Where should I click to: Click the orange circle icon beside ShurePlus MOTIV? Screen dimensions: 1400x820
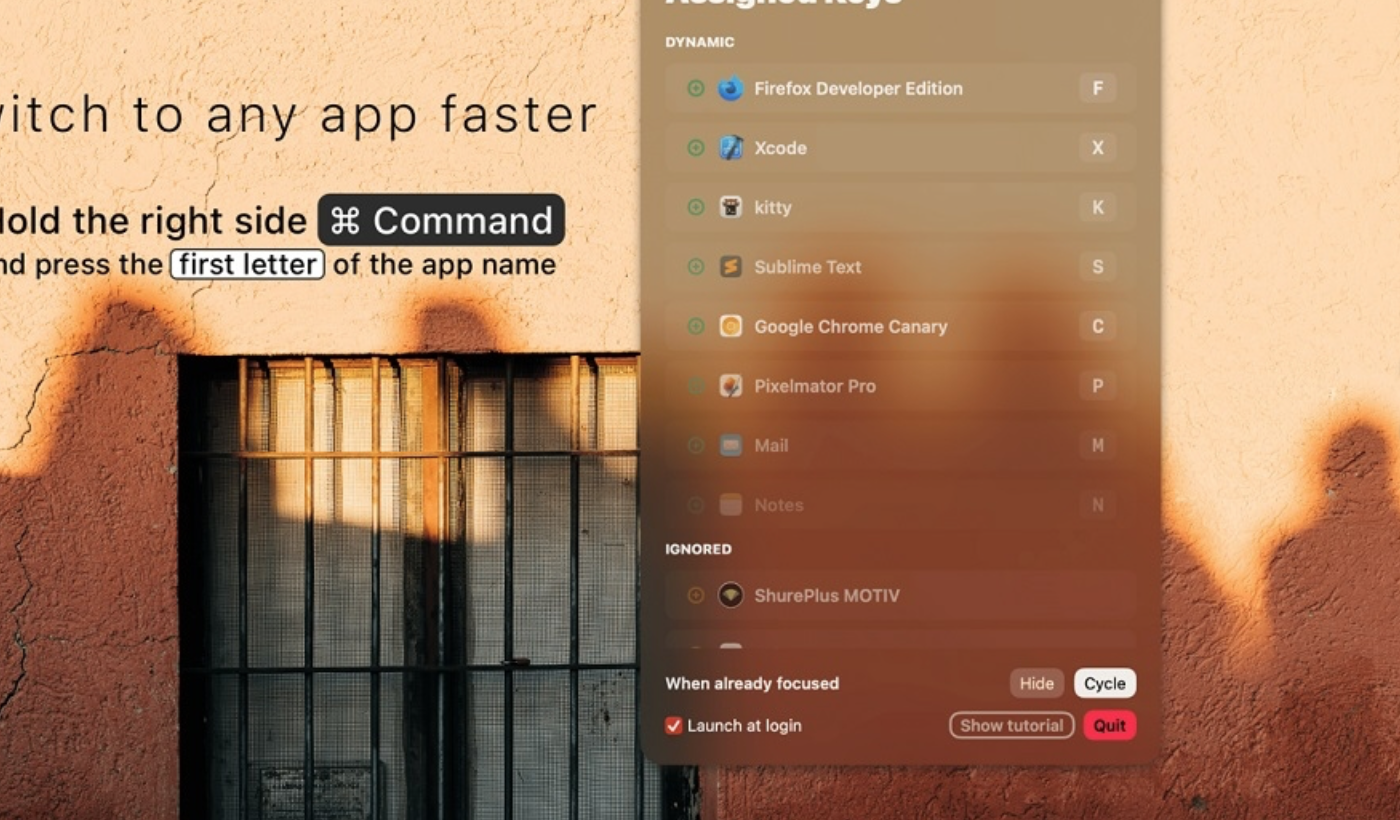(696, 595)
